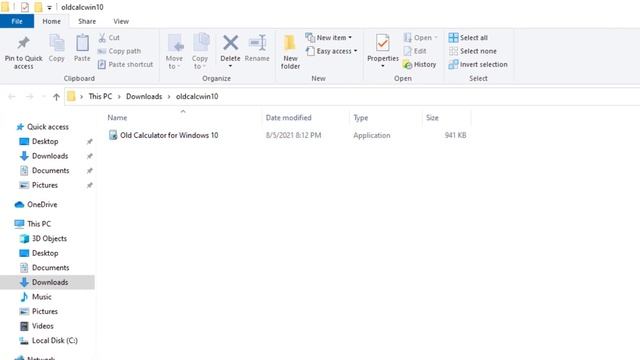This screenshot has height=360, width=640.
Task: Open the Videos folder
Action: [x=42, y=326]
